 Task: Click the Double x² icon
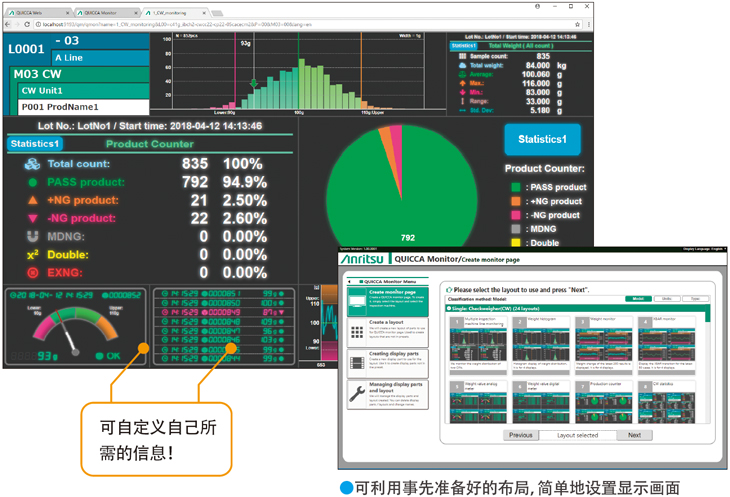tap(33, 255)
